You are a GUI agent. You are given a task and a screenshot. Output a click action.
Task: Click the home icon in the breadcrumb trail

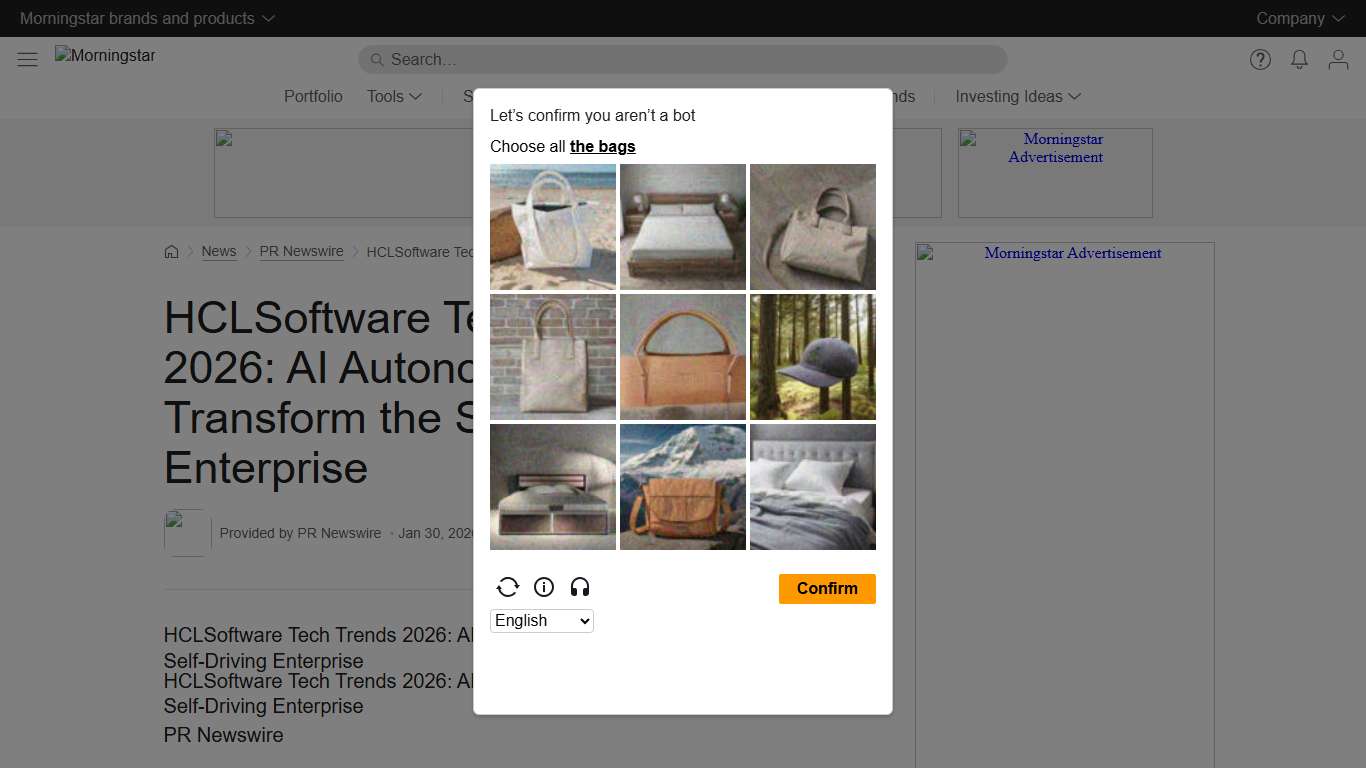[171, 252]
